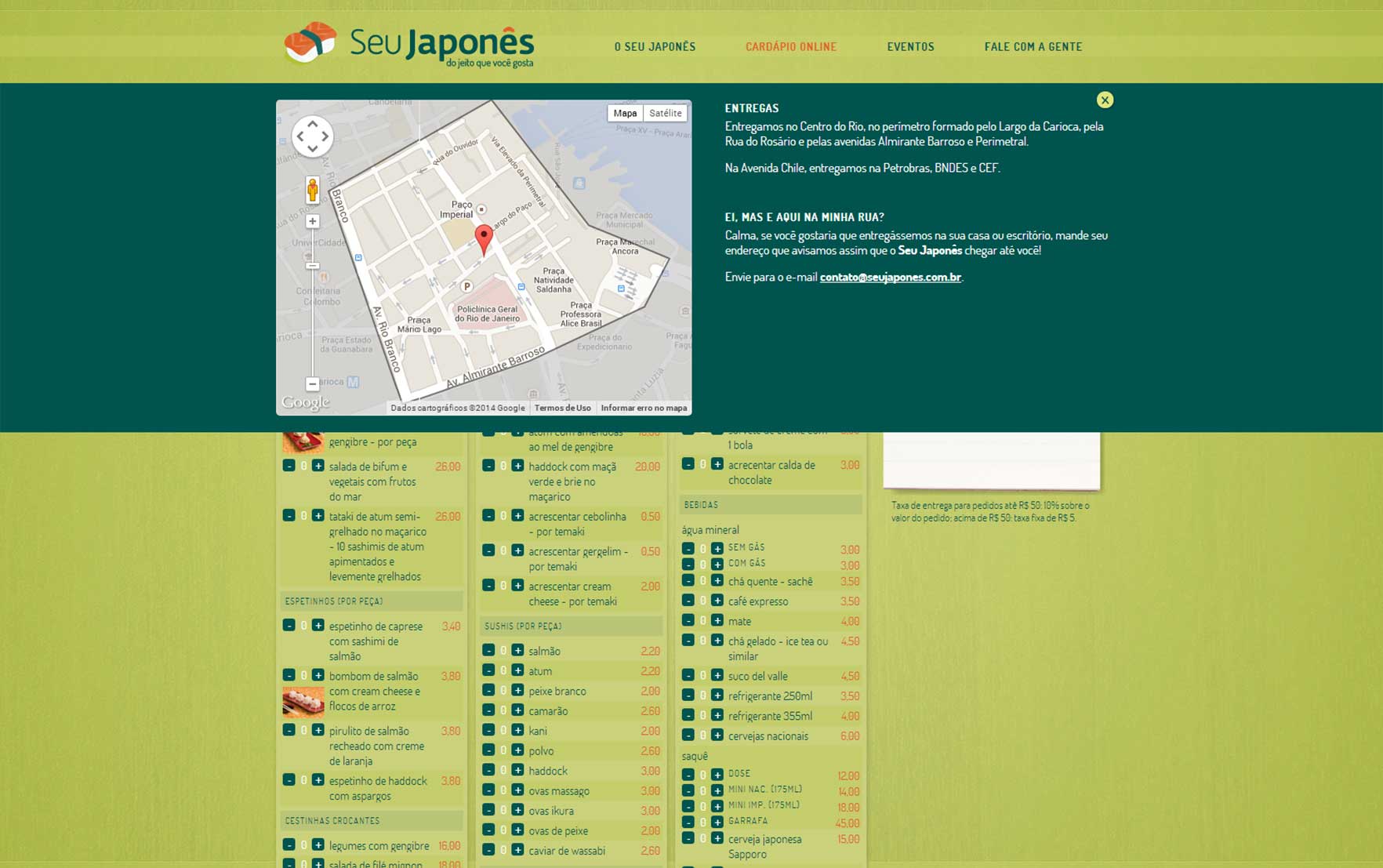Add one salmão sushi

click(x=517, y=650)
